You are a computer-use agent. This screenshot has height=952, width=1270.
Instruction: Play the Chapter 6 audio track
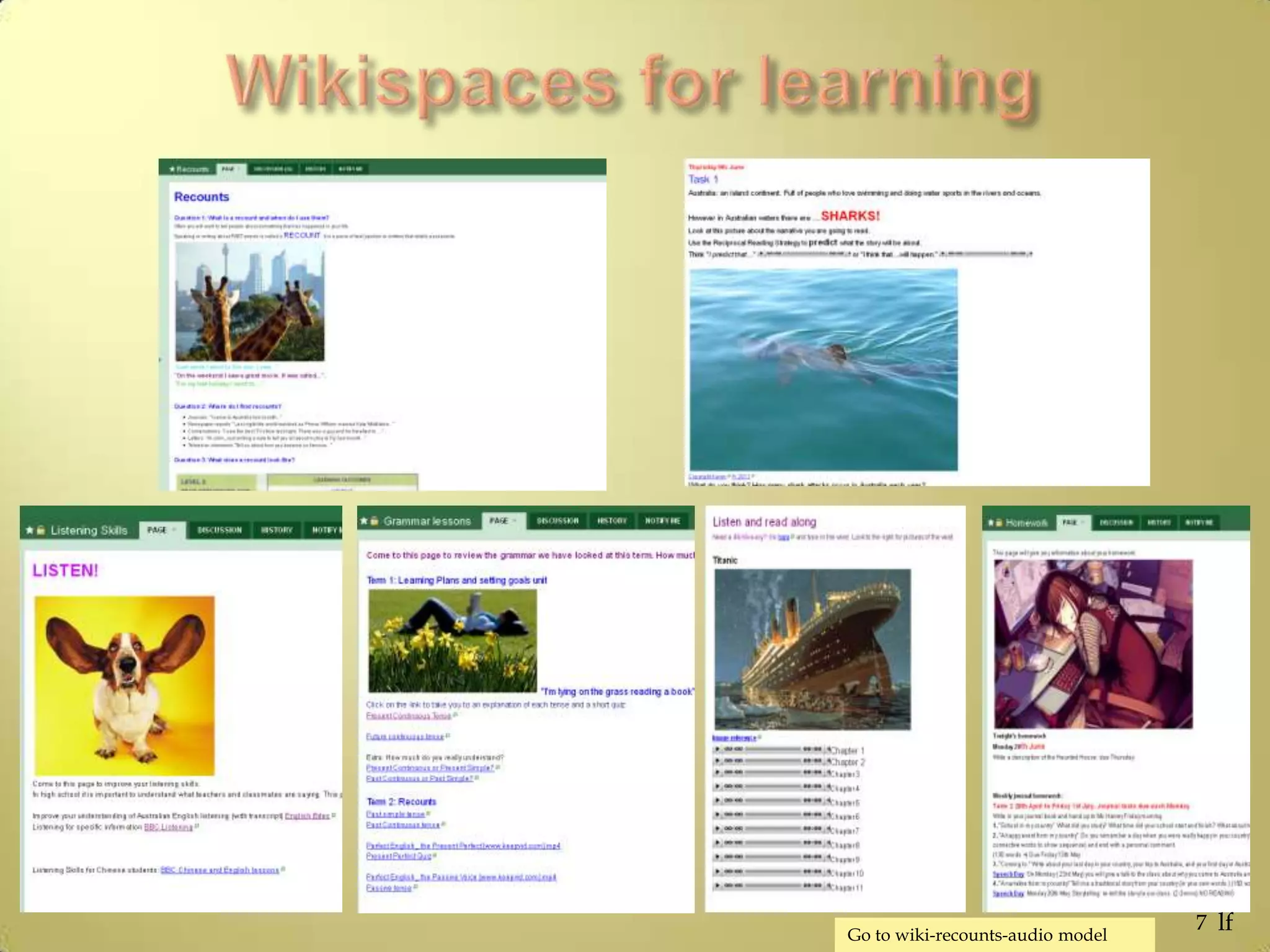[x=717, y=815]
